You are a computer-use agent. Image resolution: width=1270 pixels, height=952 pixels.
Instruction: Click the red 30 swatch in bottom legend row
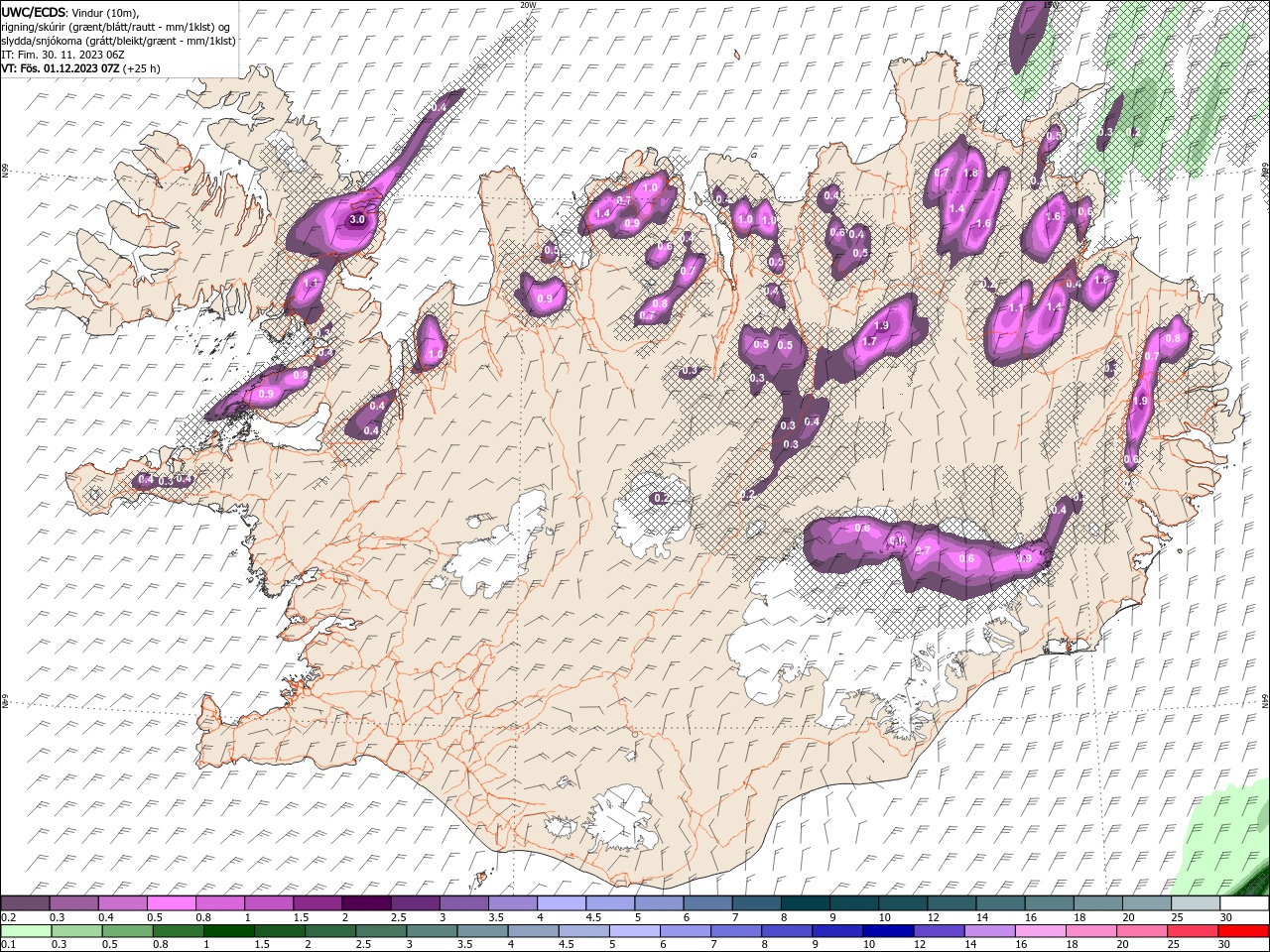tap(1243, 931)
